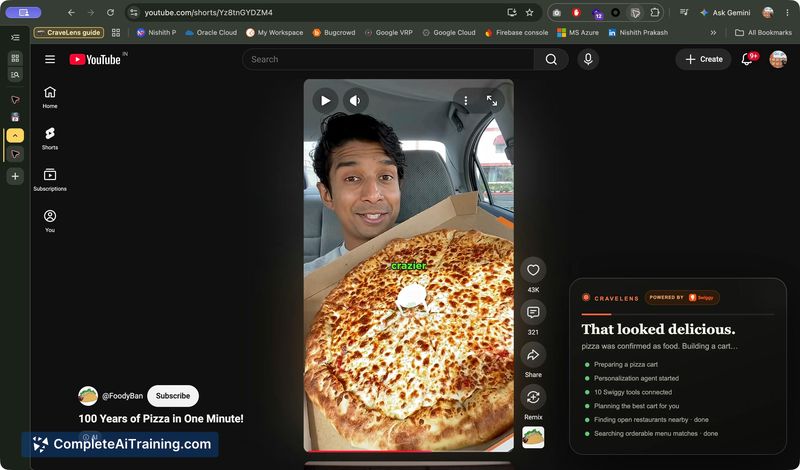Open comments showing 321

click(x=533, y=312)
